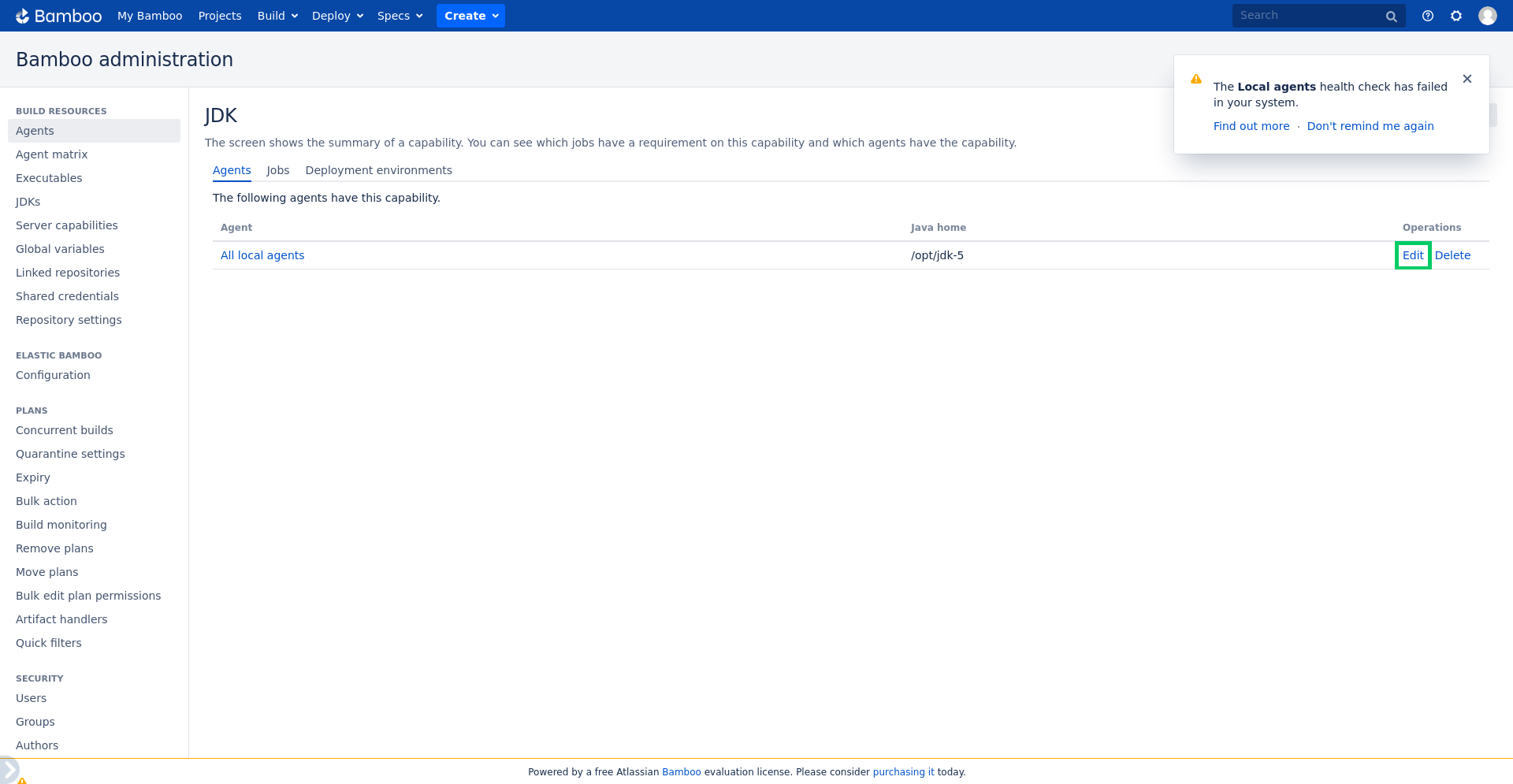Open Global variables page
The width and height of the screenshot is (1513, 784).
point(94,249)
